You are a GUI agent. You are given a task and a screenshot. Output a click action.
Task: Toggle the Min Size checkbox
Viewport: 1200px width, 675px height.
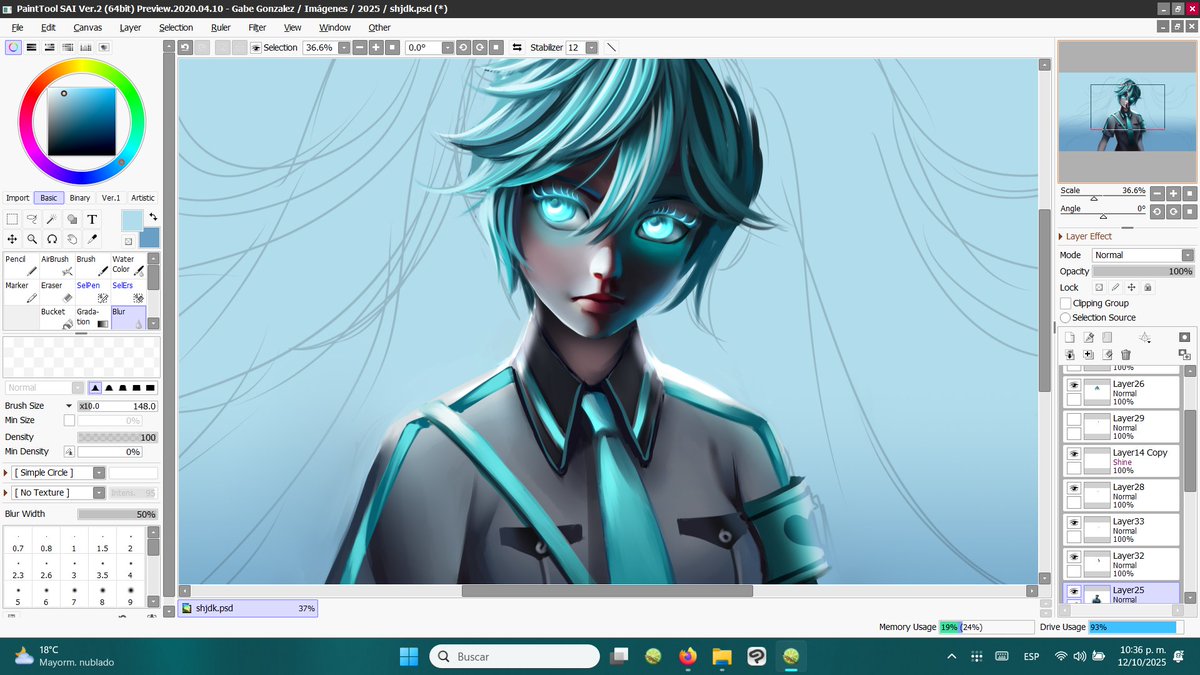[x=69, y=420]
